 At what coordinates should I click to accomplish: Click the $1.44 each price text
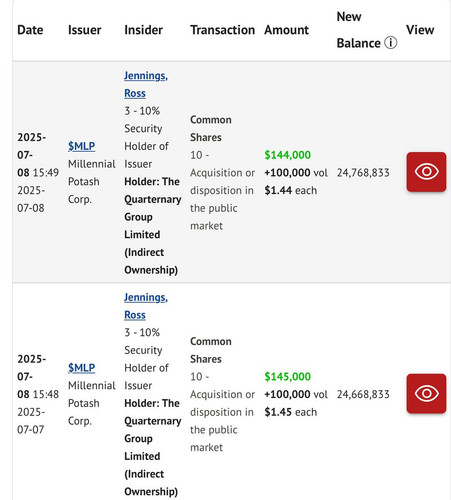click(291, 190)
